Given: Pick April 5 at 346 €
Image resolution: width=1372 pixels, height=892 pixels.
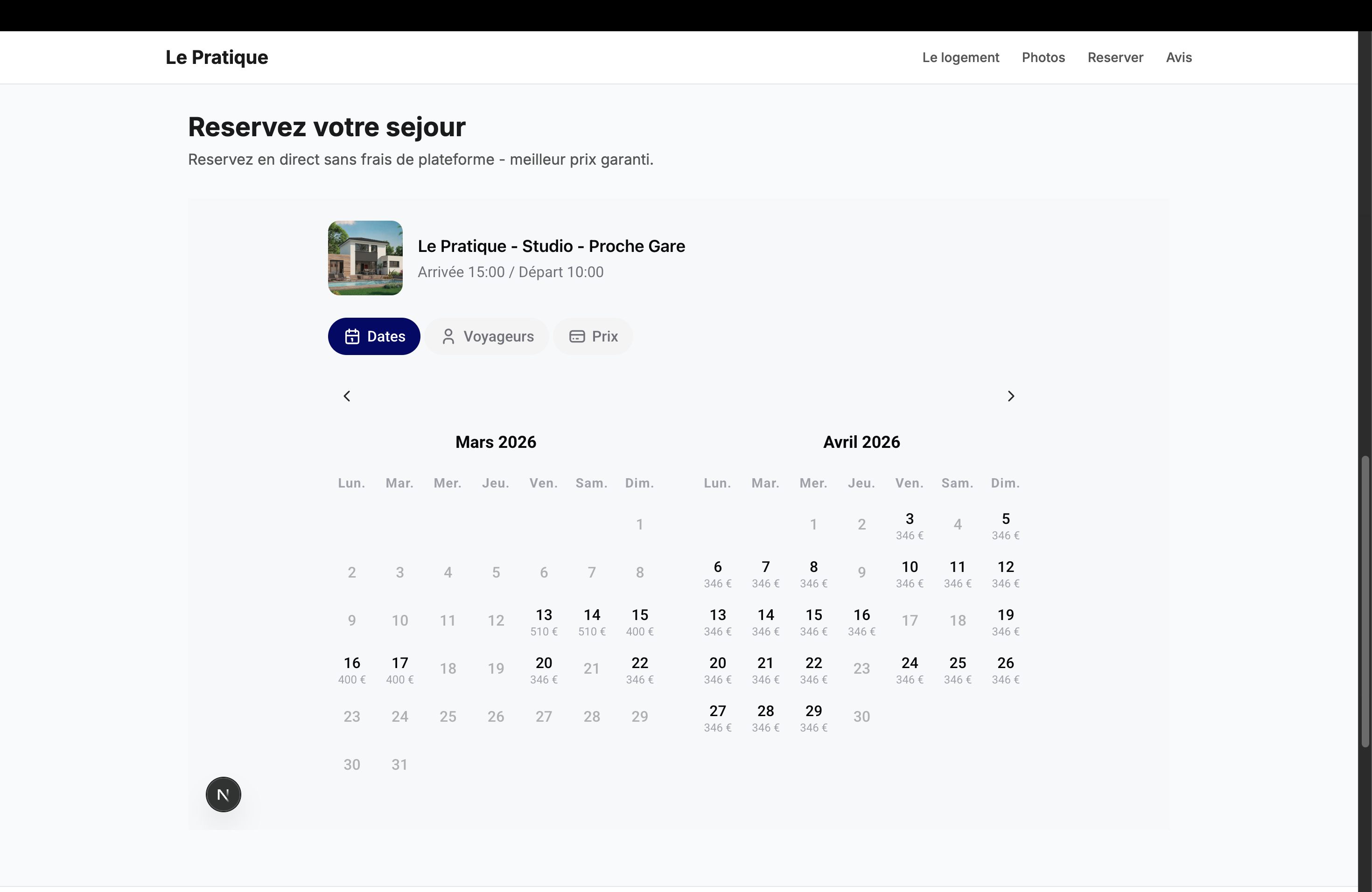Looking at the screenshot, I should [x=1005, y=525].
